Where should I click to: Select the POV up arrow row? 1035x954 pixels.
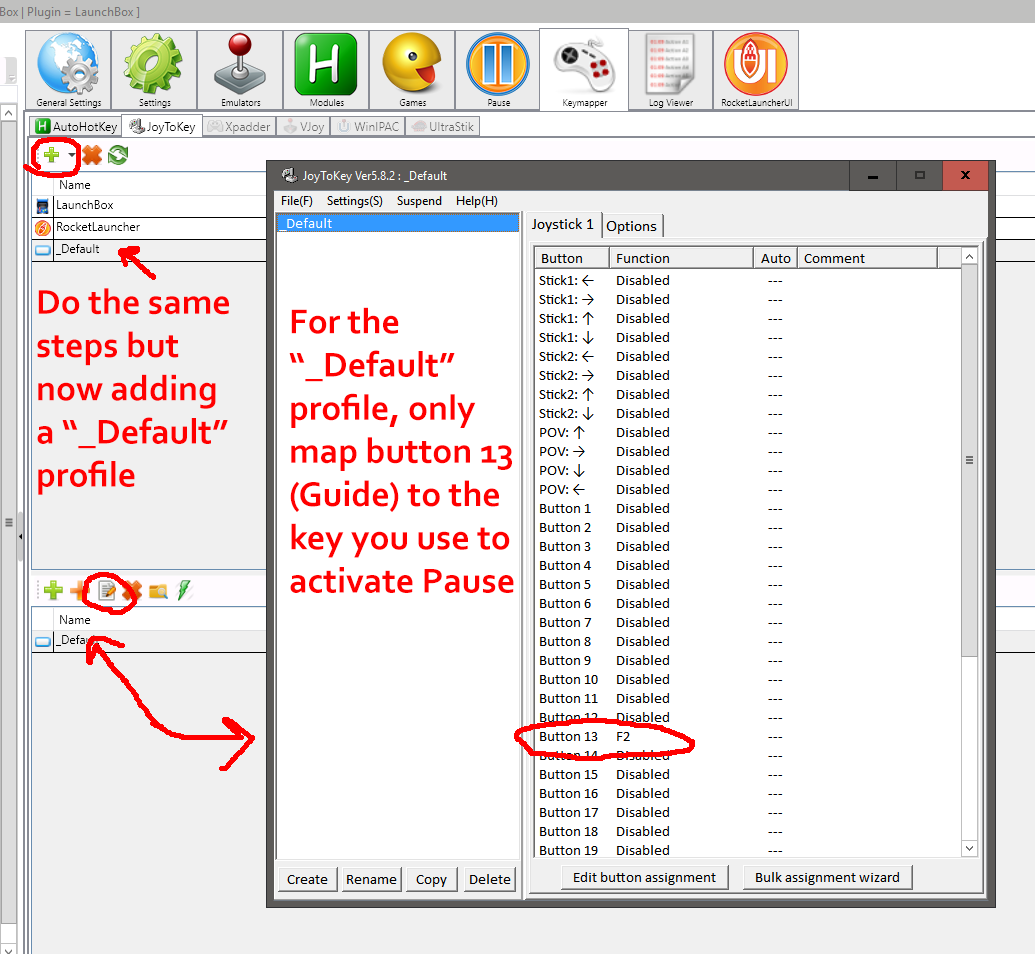748,432
